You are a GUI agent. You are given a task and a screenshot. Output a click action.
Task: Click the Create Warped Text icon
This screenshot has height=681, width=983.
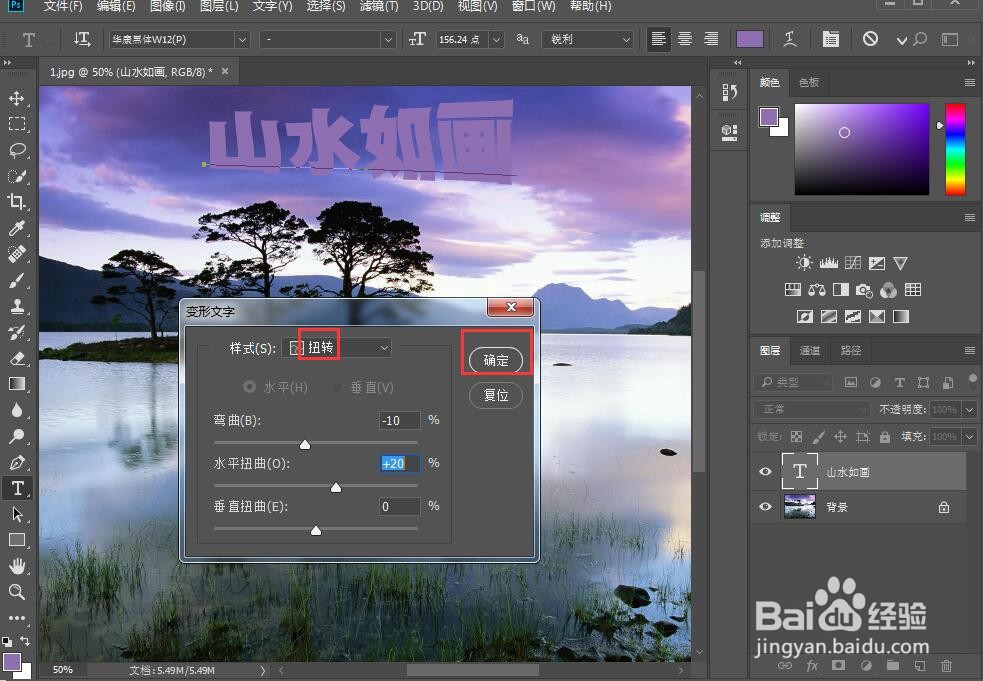tap(791, 40)
